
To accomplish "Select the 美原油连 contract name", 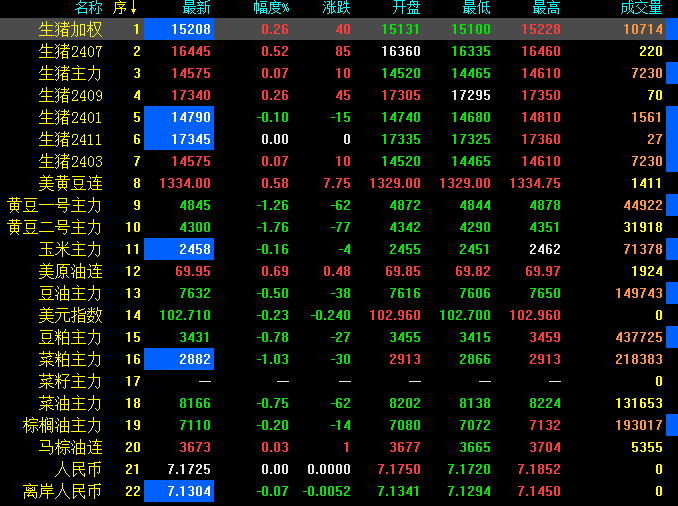I will coord(70,272).
